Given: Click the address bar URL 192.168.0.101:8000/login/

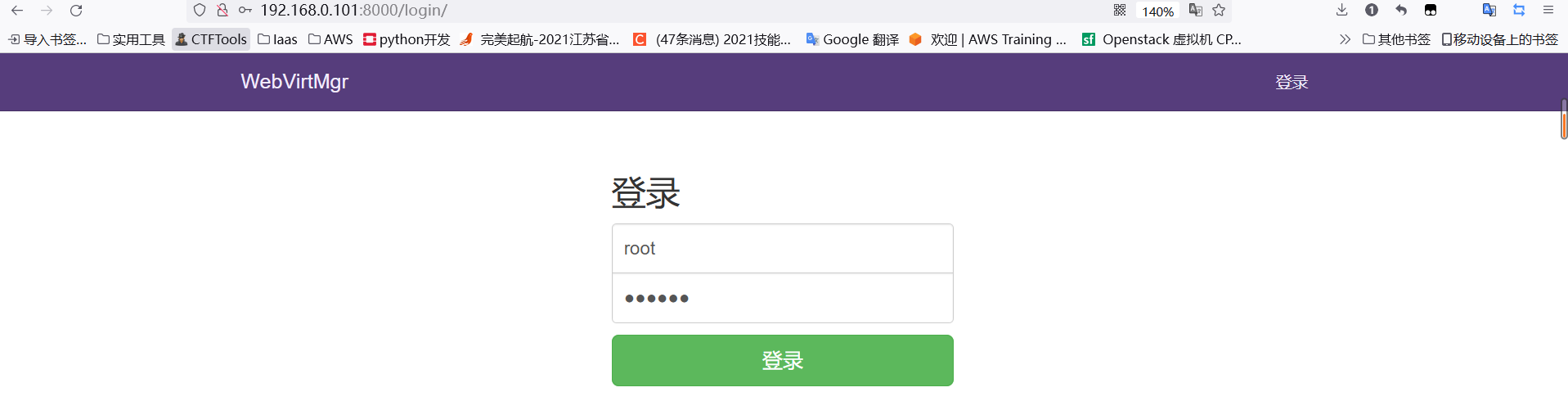Looking at the screenshot, I should coord(353,11).
